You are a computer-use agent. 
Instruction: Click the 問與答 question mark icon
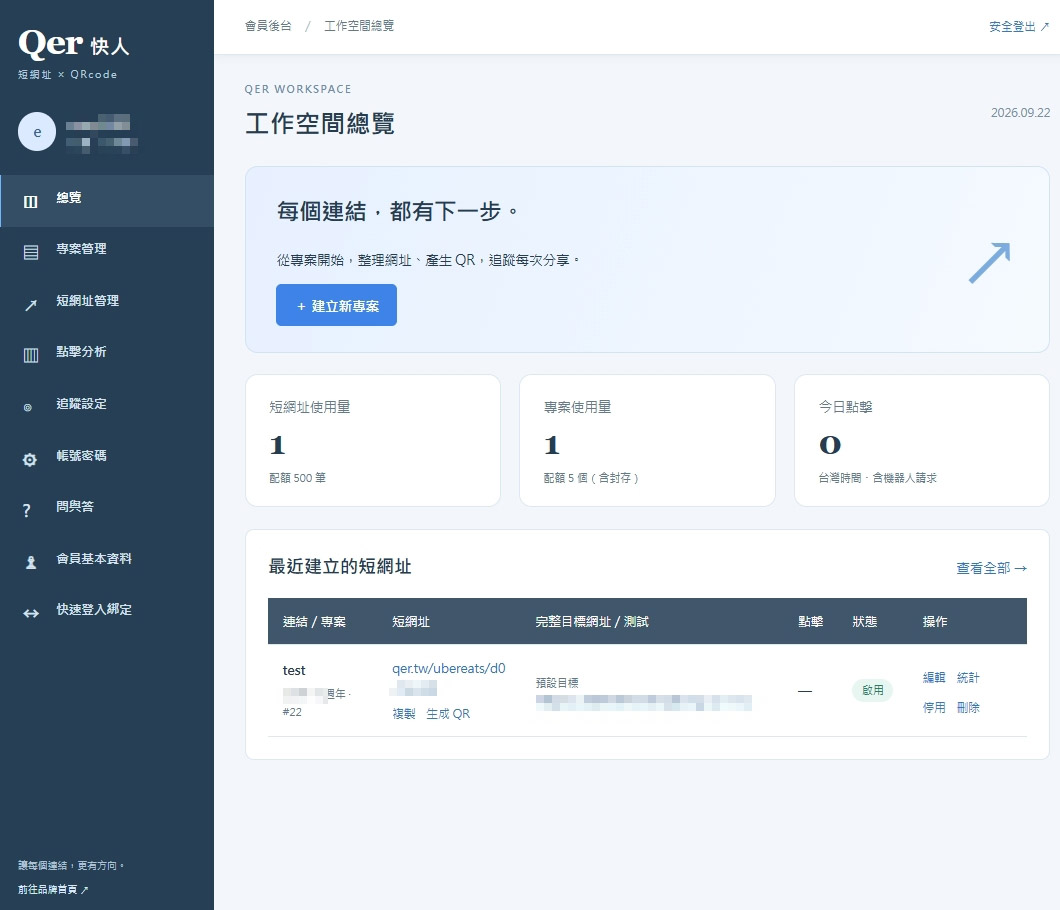(x=26, y=510)
